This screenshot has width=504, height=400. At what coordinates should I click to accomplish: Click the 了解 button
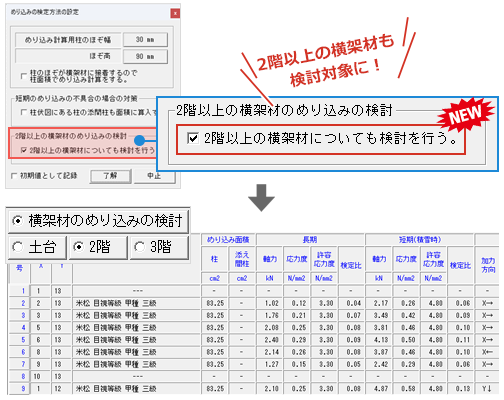[110, 176]
